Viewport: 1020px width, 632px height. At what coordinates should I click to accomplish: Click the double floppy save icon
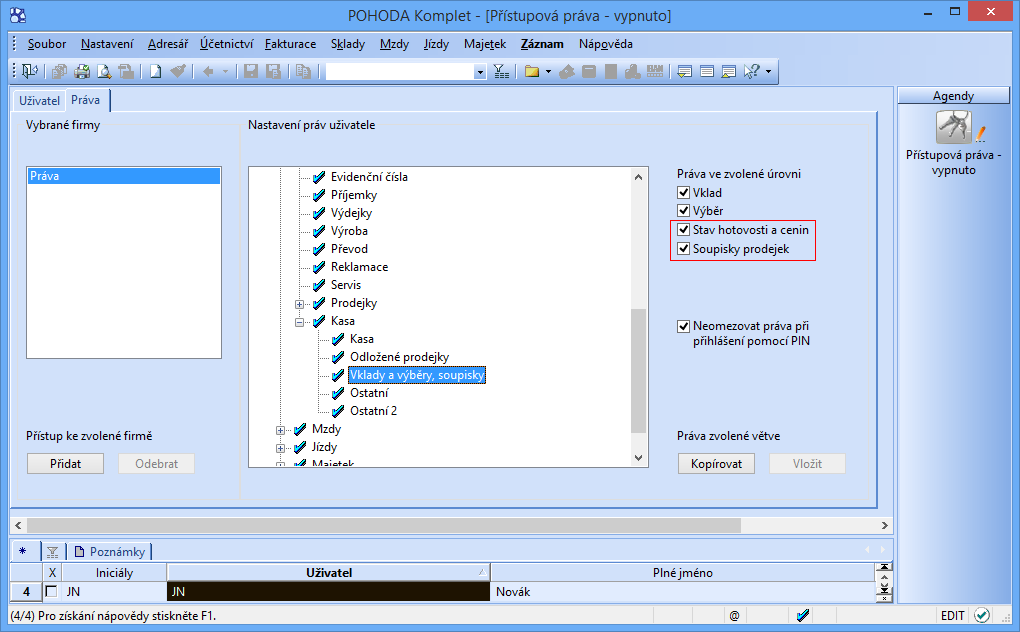(273, 71)
